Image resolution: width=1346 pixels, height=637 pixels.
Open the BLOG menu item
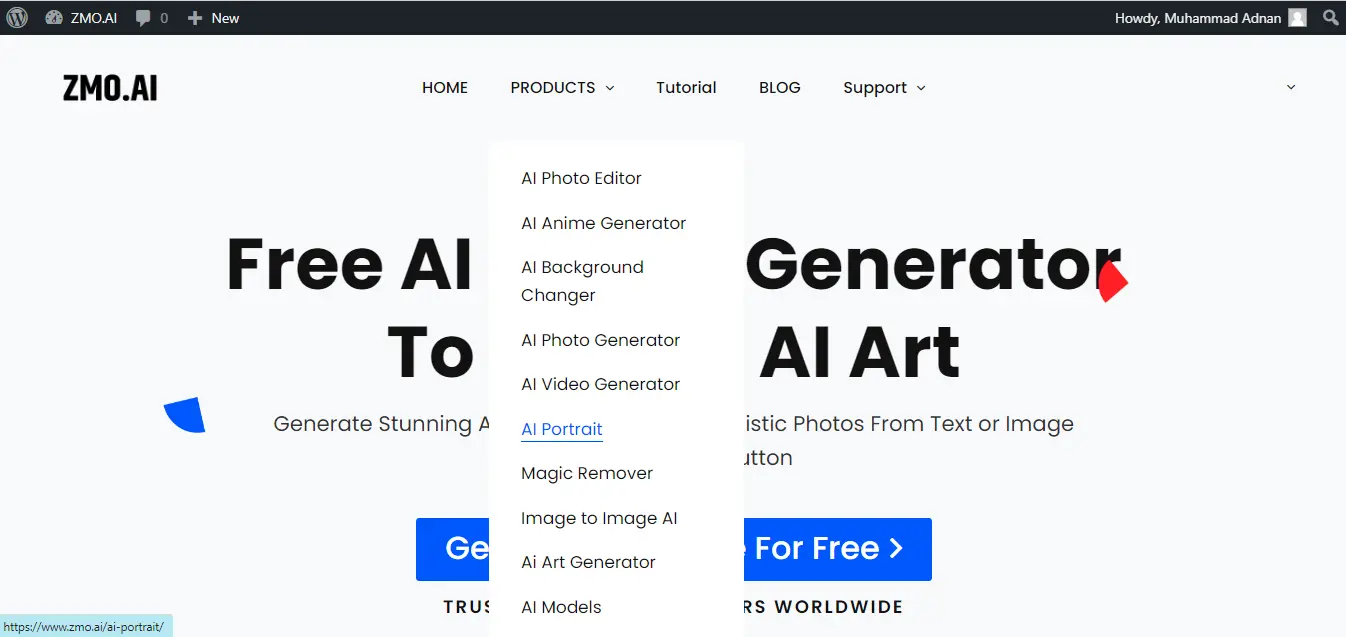coord(780,87)
